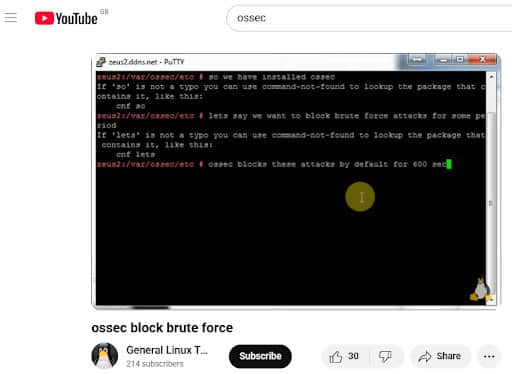Click the PuTTY icon in video title bar
Screen dimensions: 512x374
[101, 62]
